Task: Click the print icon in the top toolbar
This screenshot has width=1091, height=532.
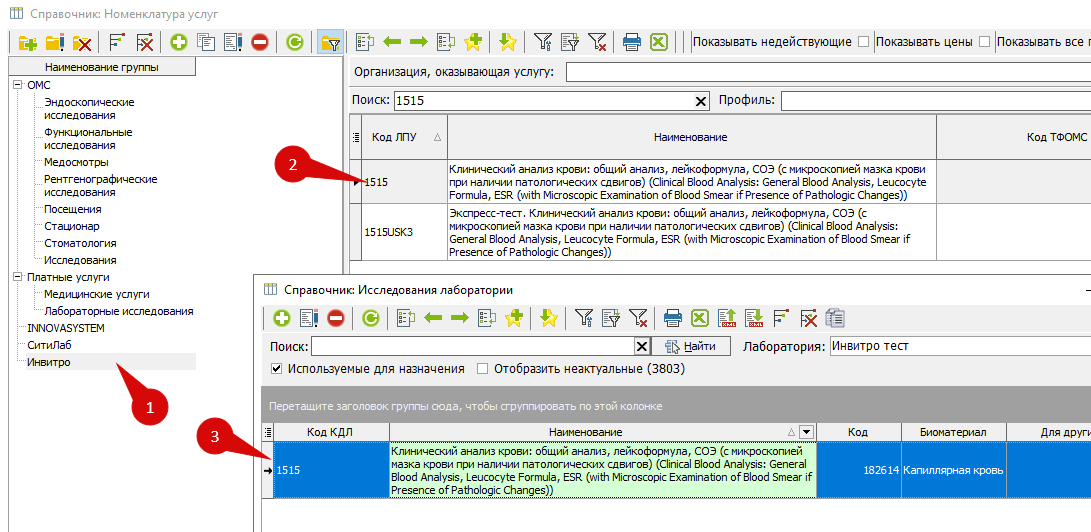Action: coord(632,42)
